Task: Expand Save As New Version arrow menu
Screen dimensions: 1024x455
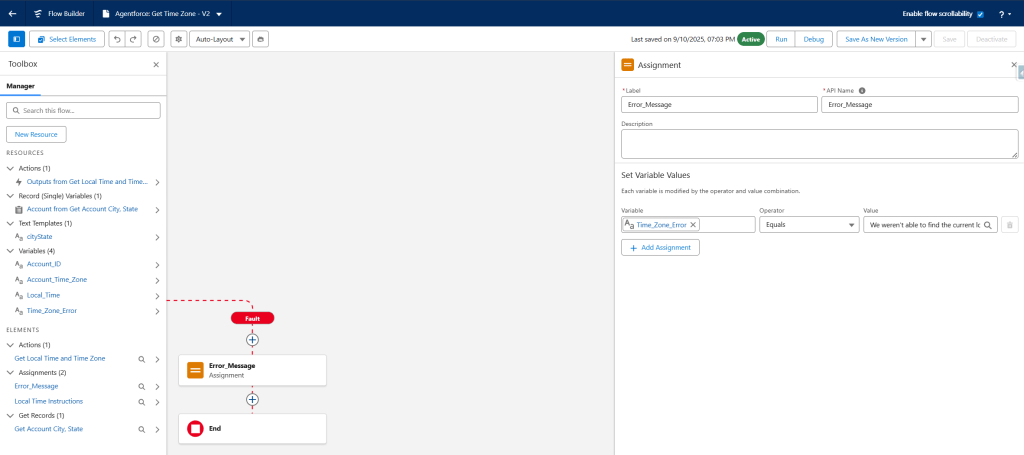Action: click(x=923, y=39)
